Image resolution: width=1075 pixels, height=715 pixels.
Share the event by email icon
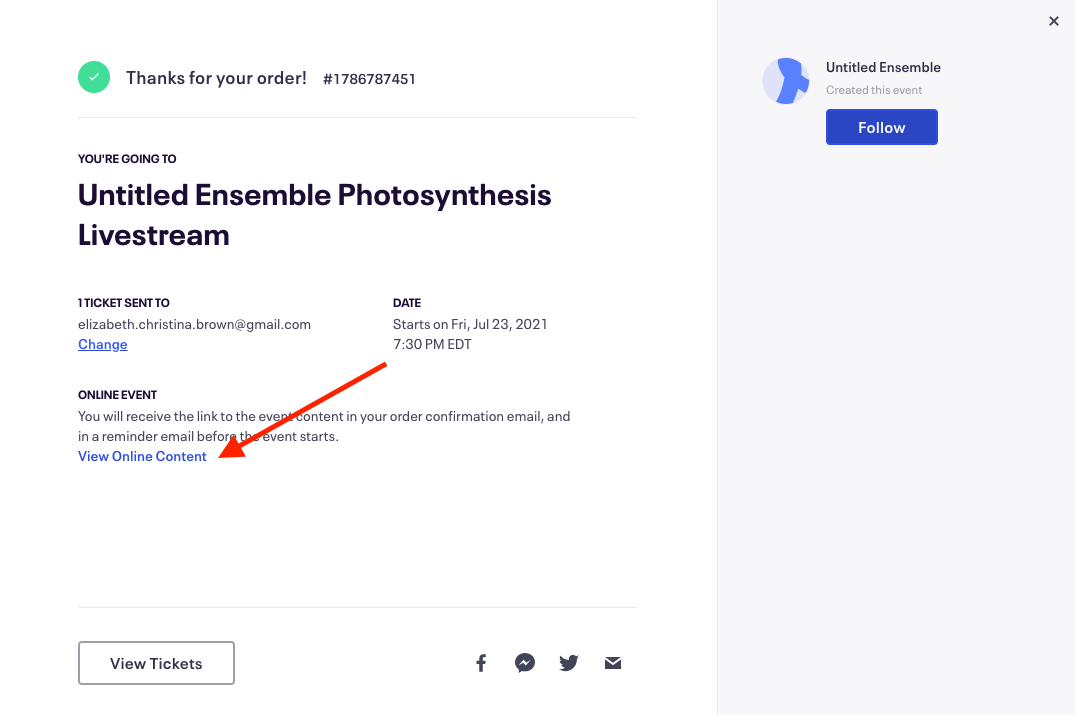[x=613, y=663]
